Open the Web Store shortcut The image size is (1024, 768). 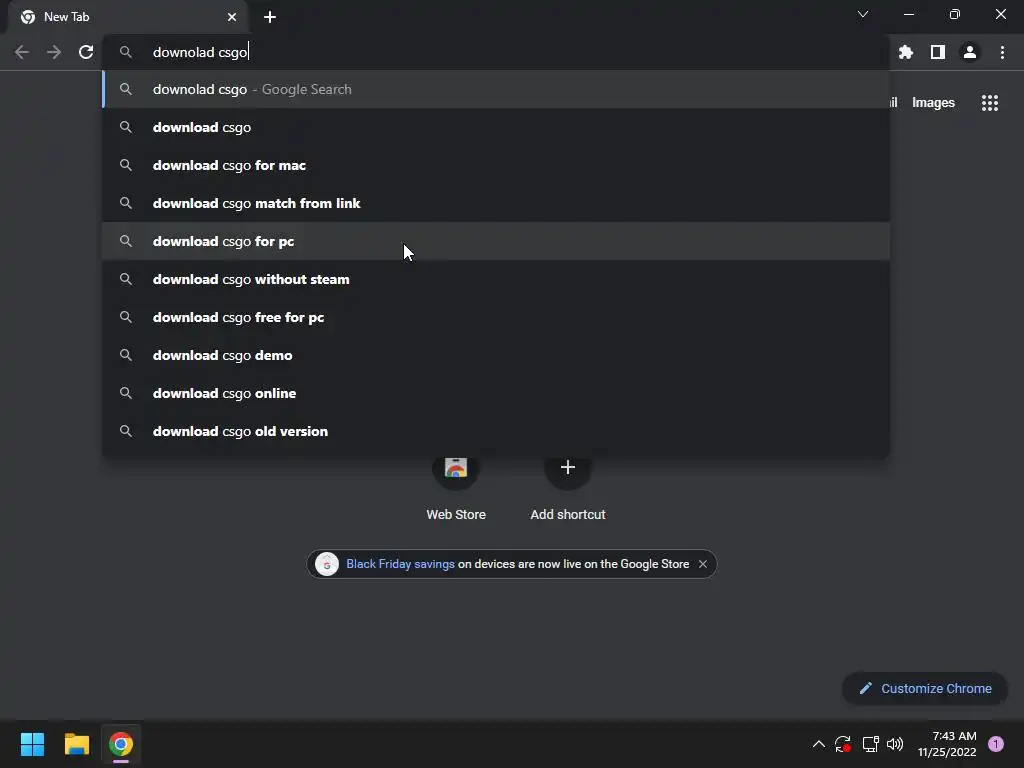(x=456, y=487)
